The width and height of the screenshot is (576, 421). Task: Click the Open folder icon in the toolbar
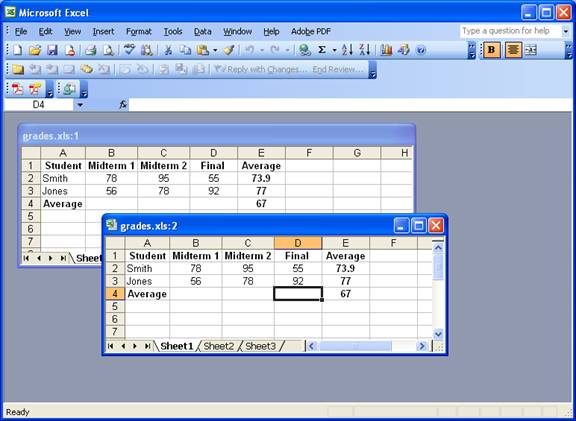(35, 50)
